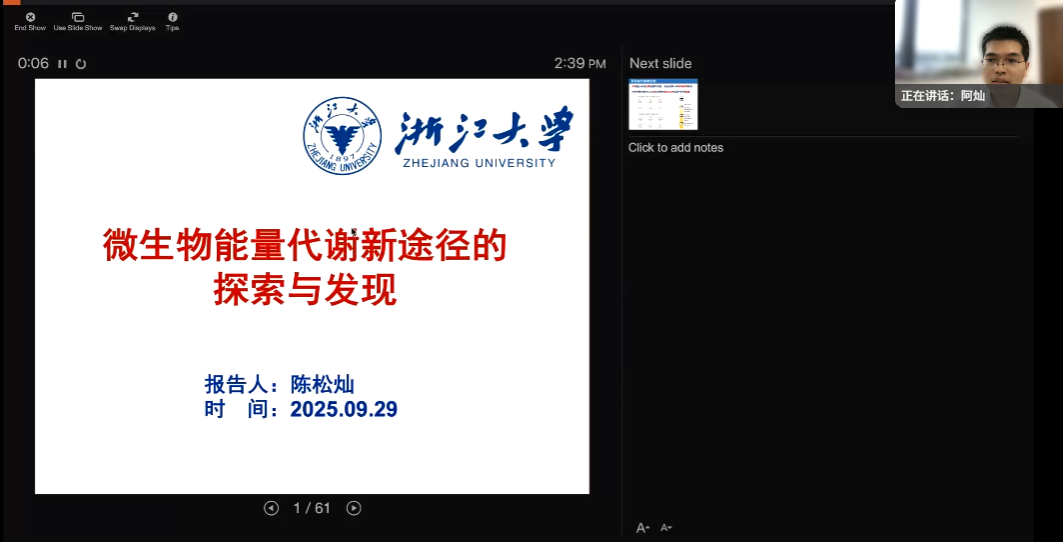Increase the notes font size
Screen dimensions: 1063x542
pyautogui.click(x=643, y=528)
